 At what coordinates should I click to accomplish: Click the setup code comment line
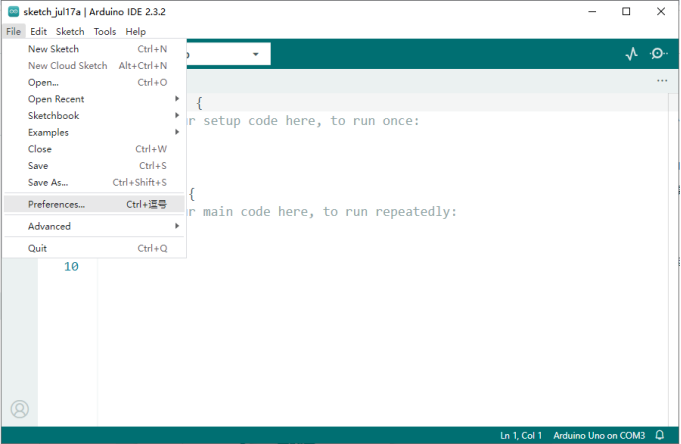coord(303,121)
